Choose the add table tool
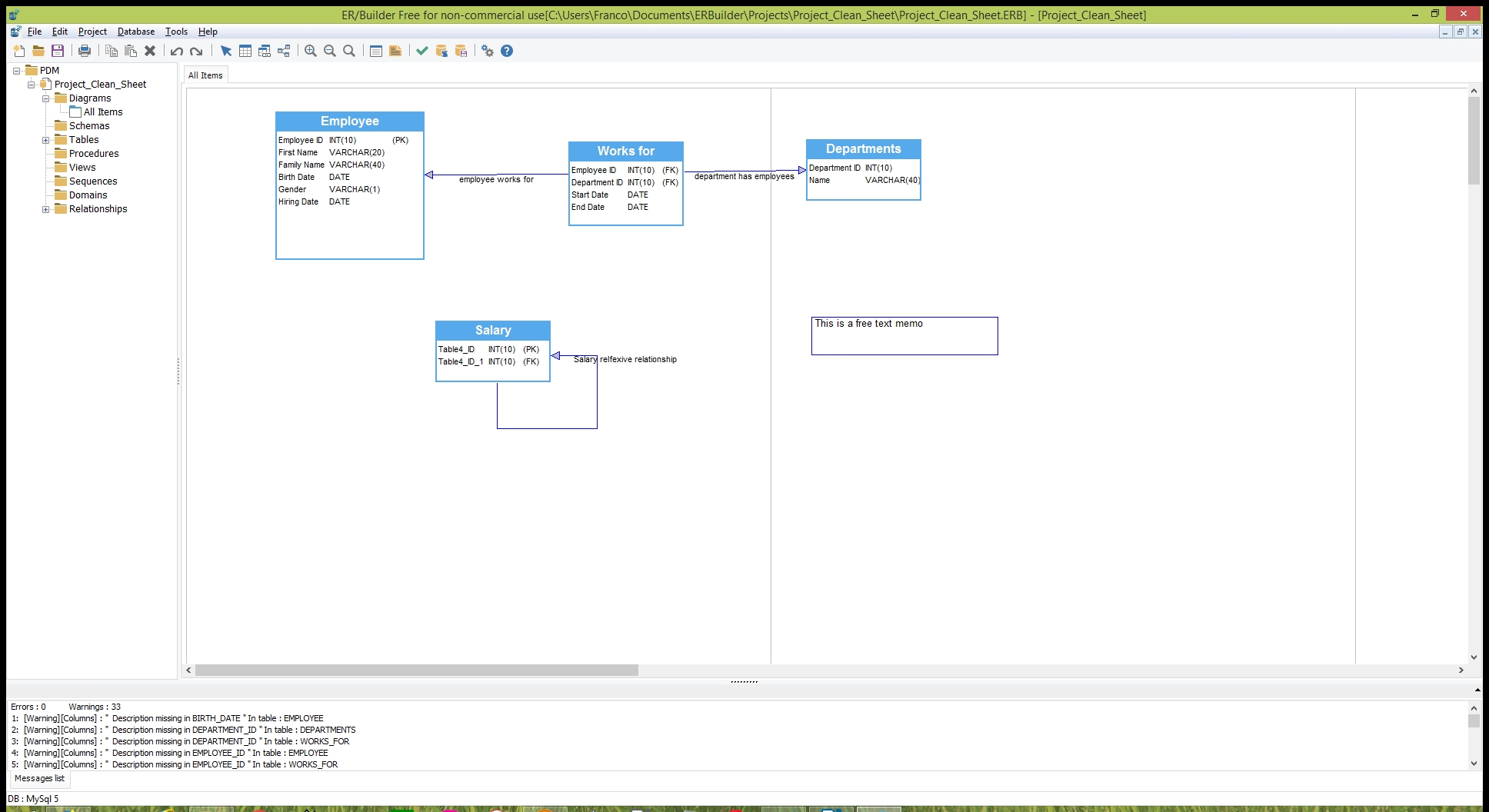This screenshot has width=1489, height=812. point(245,51)
